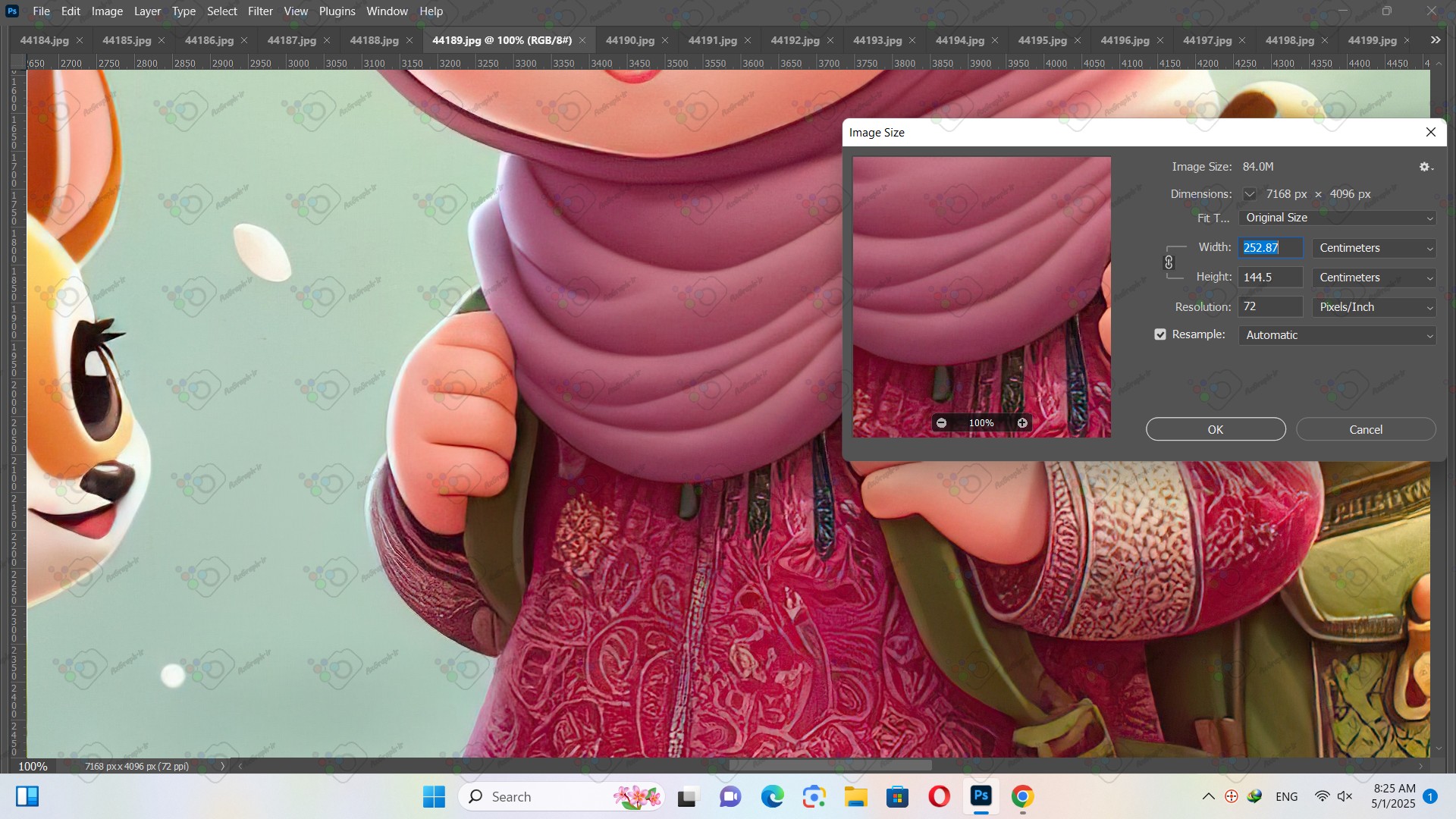Toggle the constrain proportions chain link
1456x819 pixels.
[x=1169, y=262]
